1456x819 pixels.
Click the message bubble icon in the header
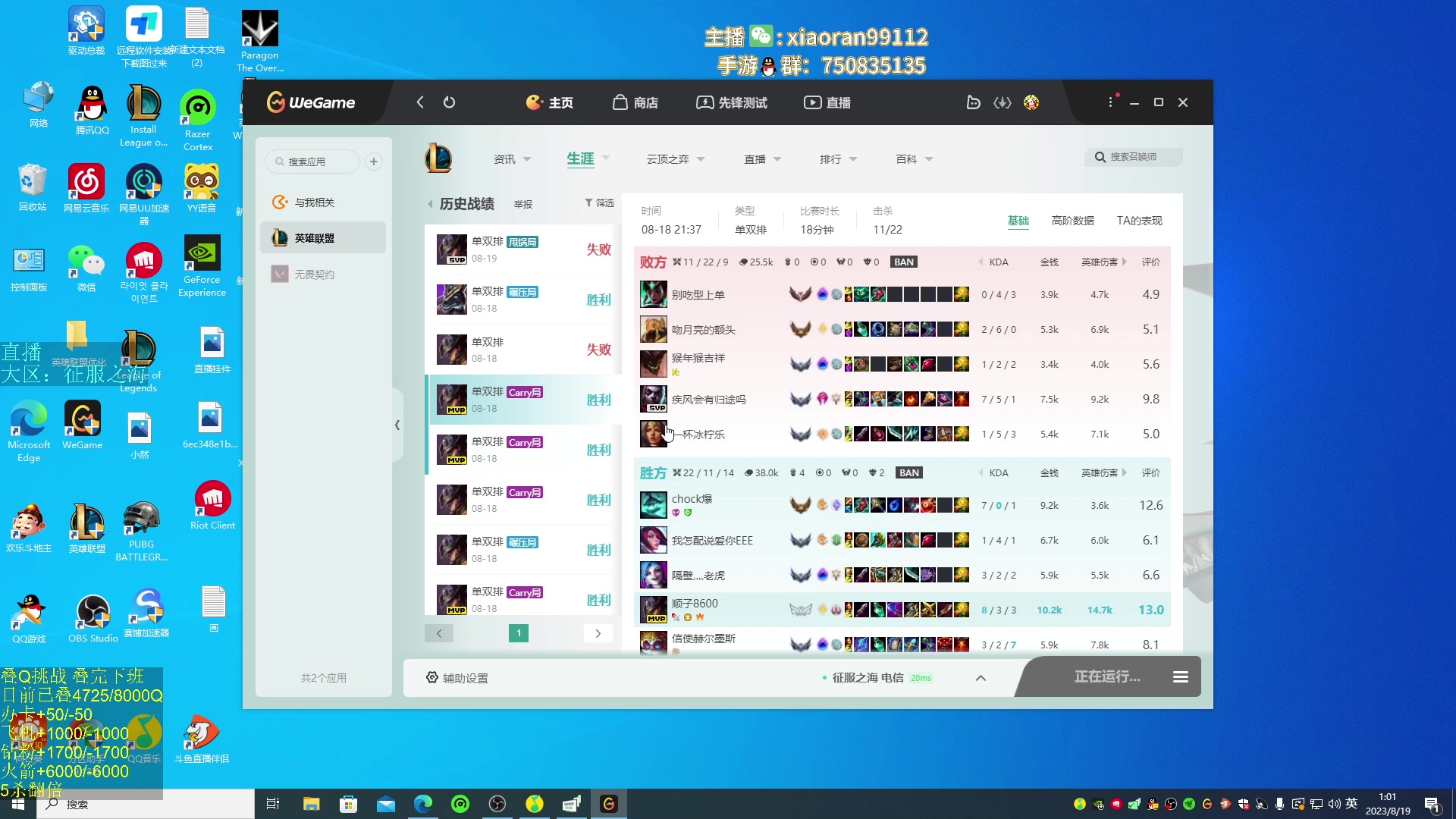click(x=974, y=102)
